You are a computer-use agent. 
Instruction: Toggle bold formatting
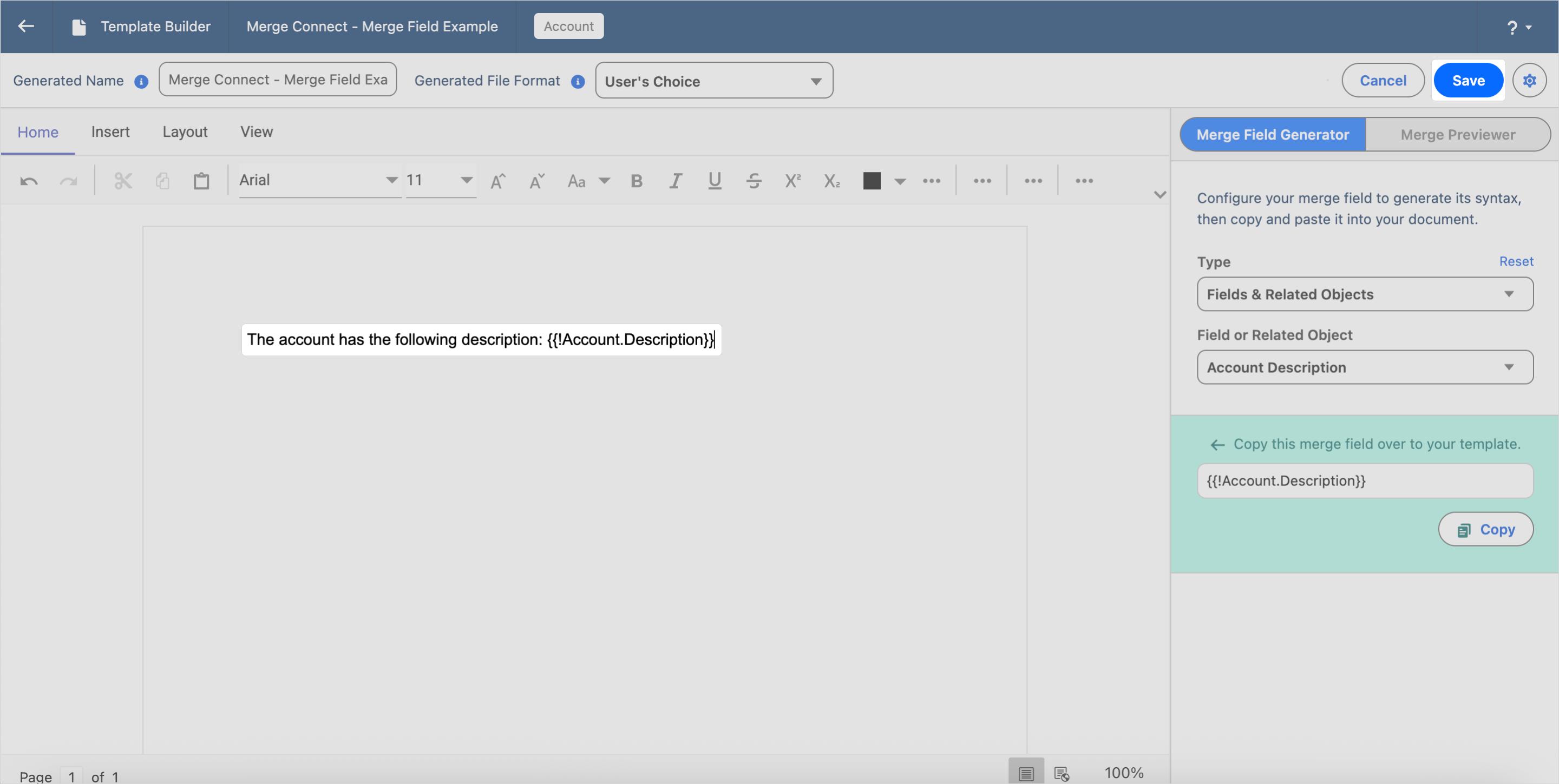(x=637, y=180)
